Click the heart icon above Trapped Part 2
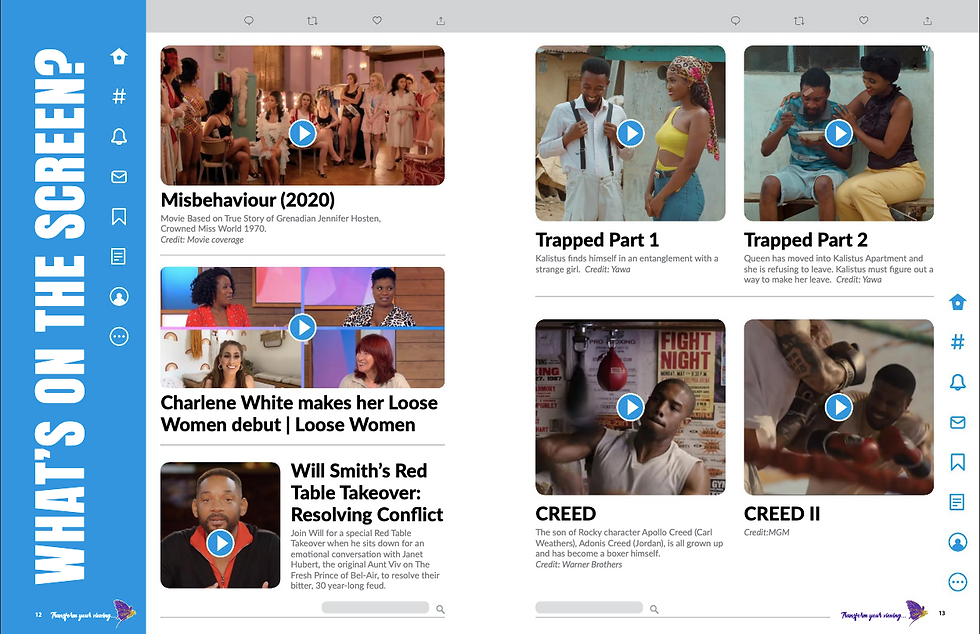980x634 pixels. tap(863, 21)
